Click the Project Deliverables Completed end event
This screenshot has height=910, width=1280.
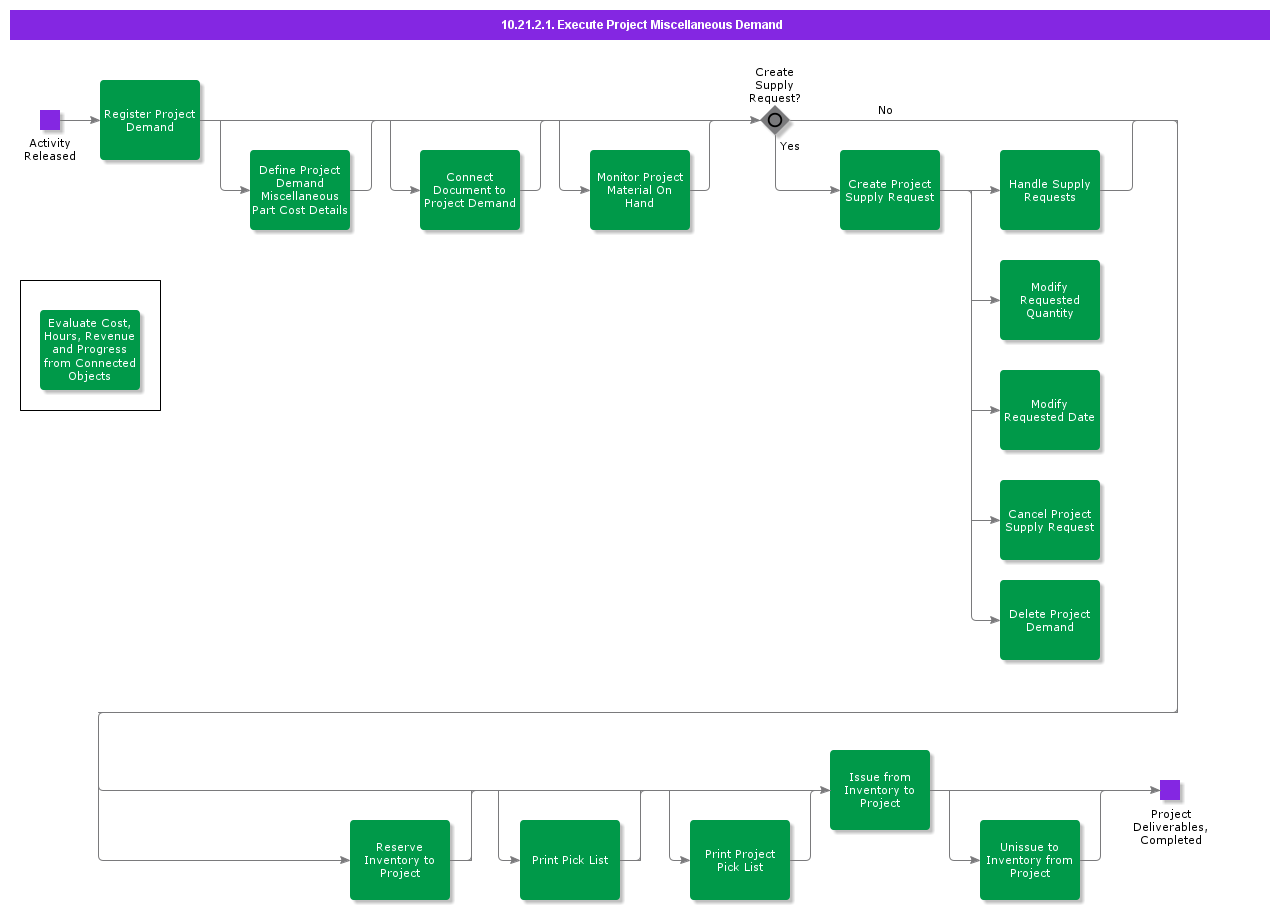pyautogui.click(x=1170, y=790)
